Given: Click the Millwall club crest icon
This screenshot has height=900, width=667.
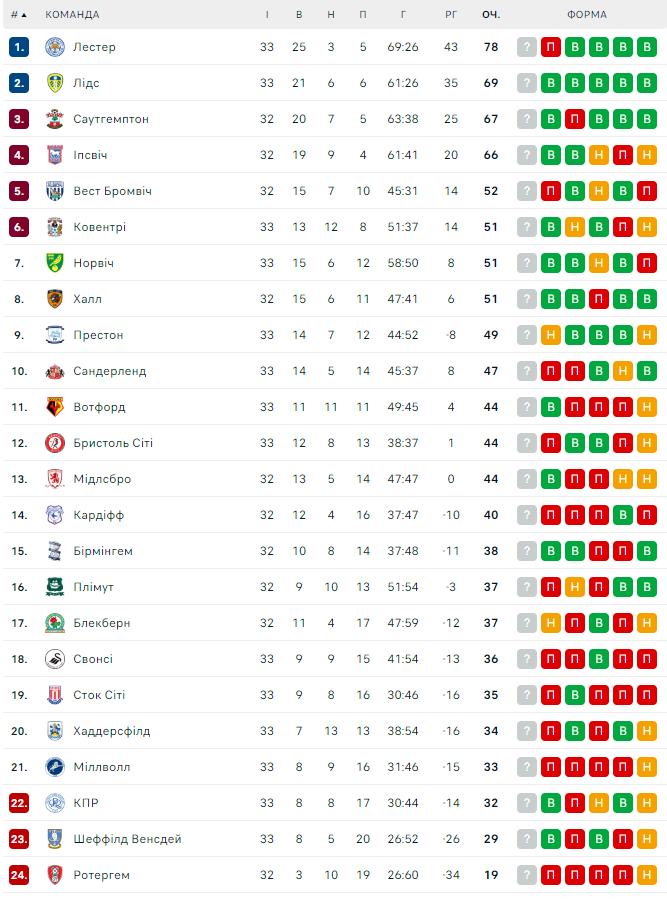Looking at the screenshot, I should pyautogui.click(x=55, y=767).
